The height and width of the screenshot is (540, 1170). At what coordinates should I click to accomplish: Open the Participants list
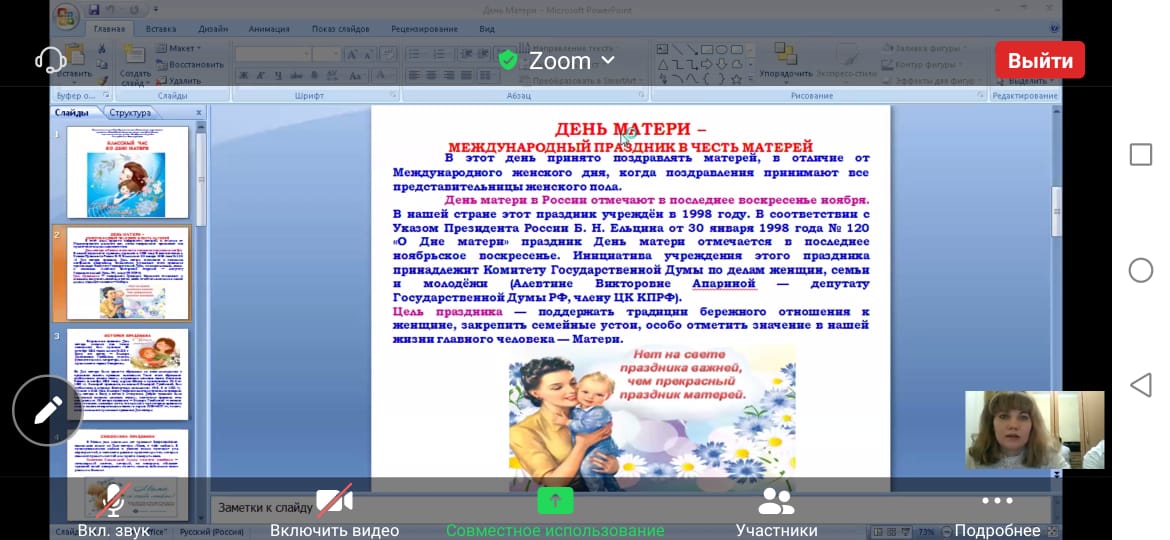776,510
